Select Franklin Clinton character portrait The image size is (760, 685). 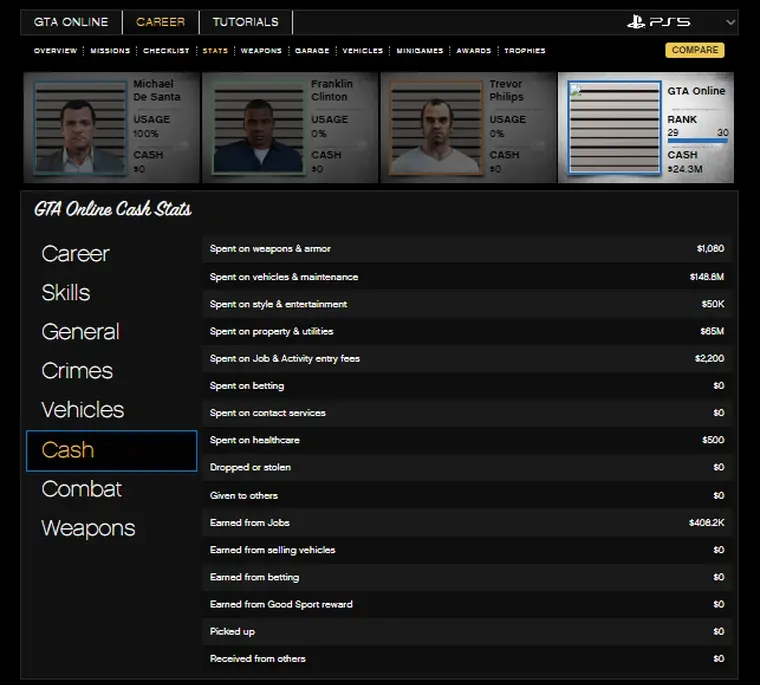(258, 128)
